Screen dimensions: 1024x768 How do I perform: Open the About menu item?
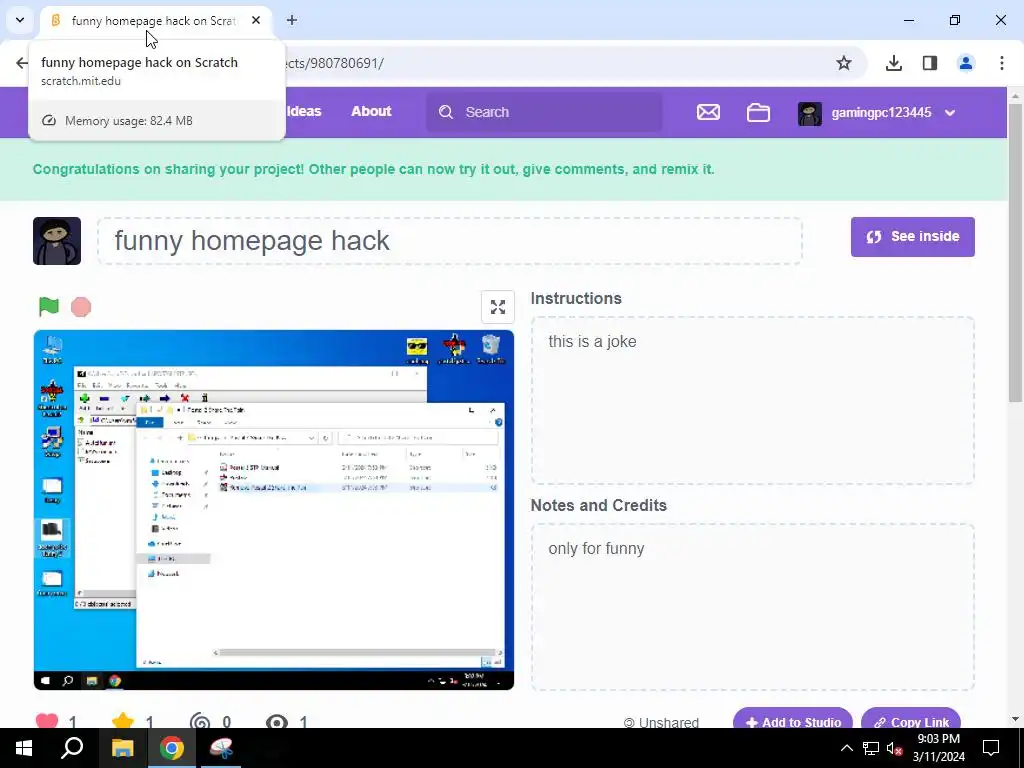[x=371, y=111]
